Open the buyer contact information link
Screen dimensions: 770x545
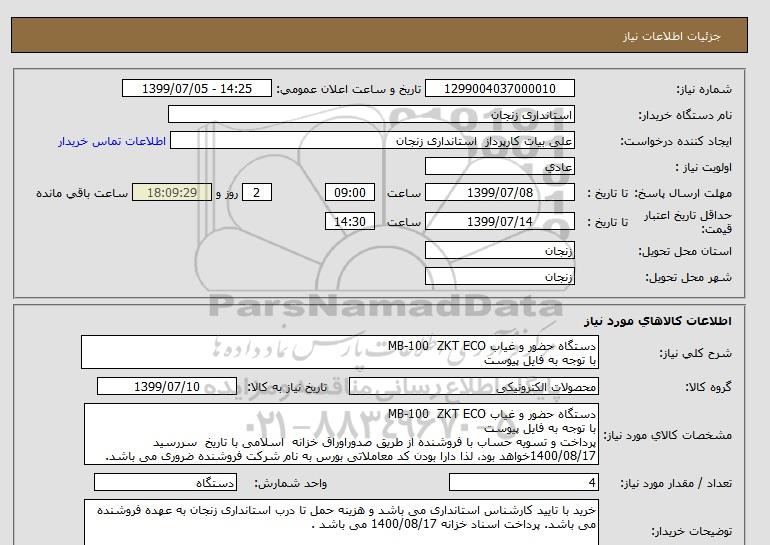tap(112, 141)
